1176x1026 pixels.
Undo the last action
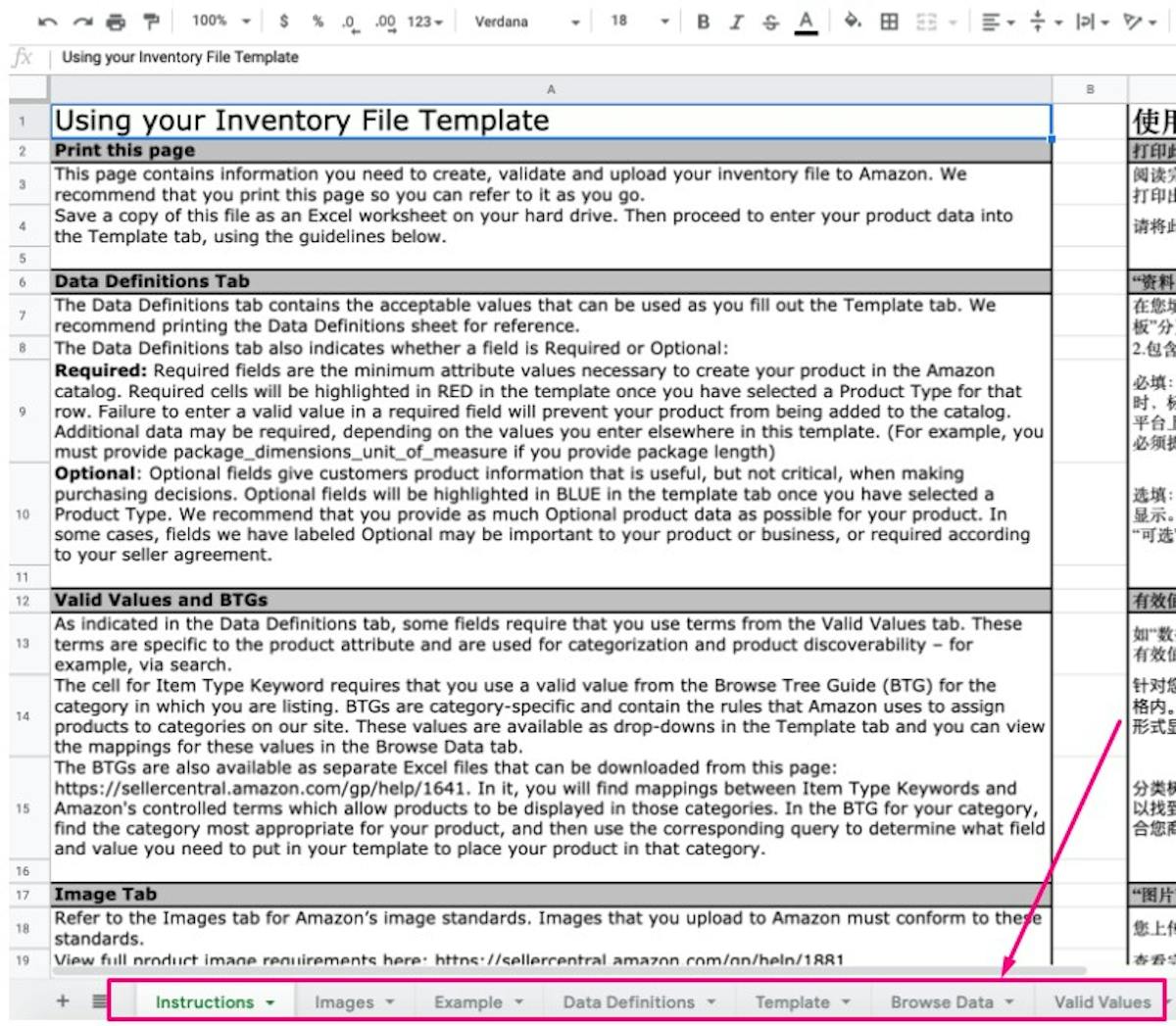point(47,22)
